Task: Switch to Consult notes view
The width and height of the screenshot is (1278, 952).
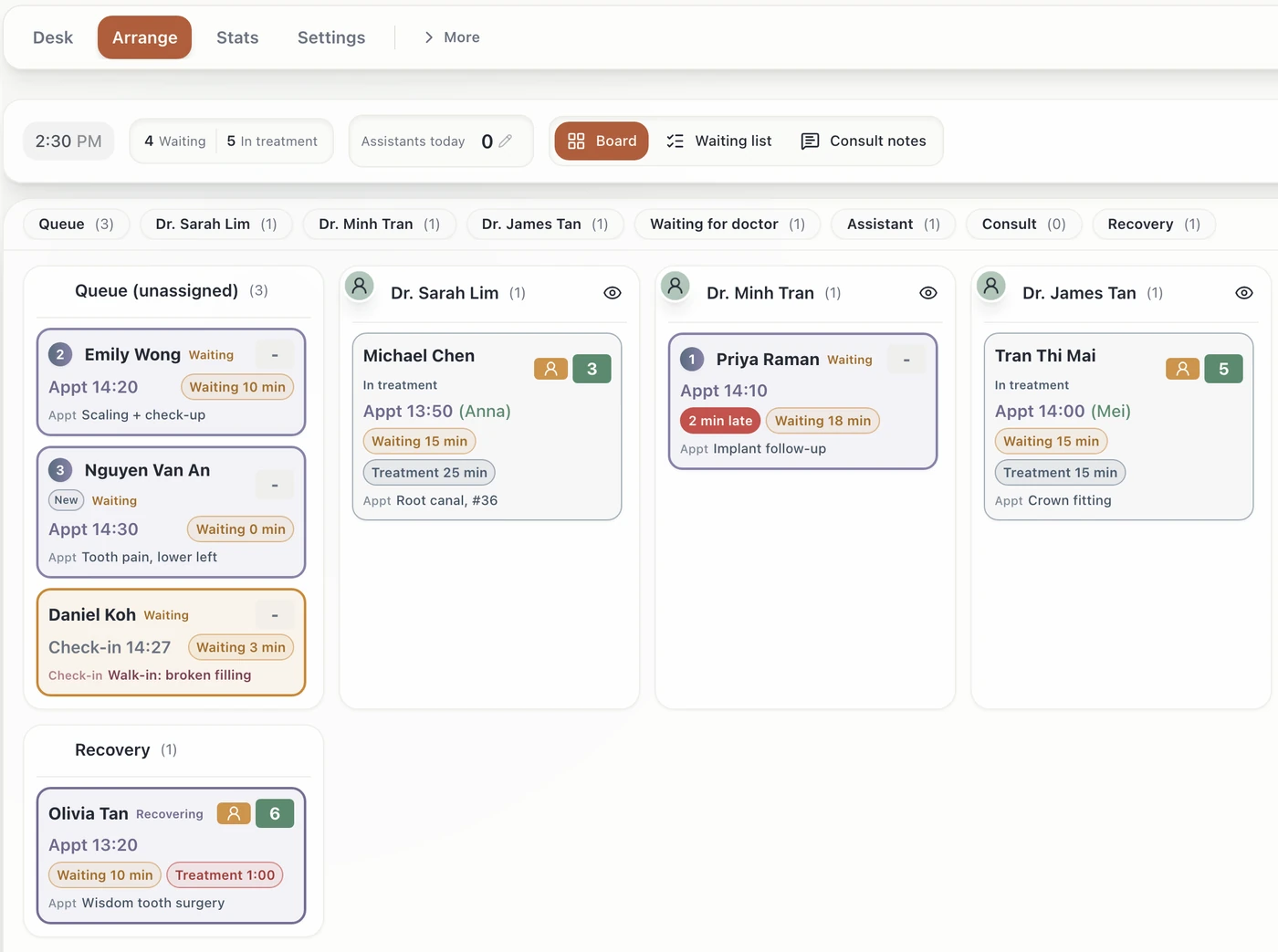Action: pyautogui.click(x=864, y=141)
